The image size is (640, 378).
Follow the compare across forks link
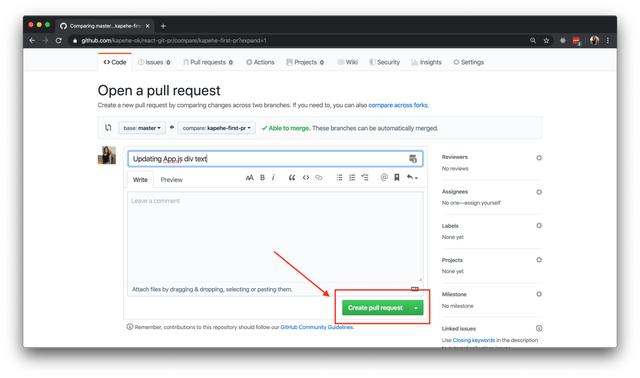398,105
